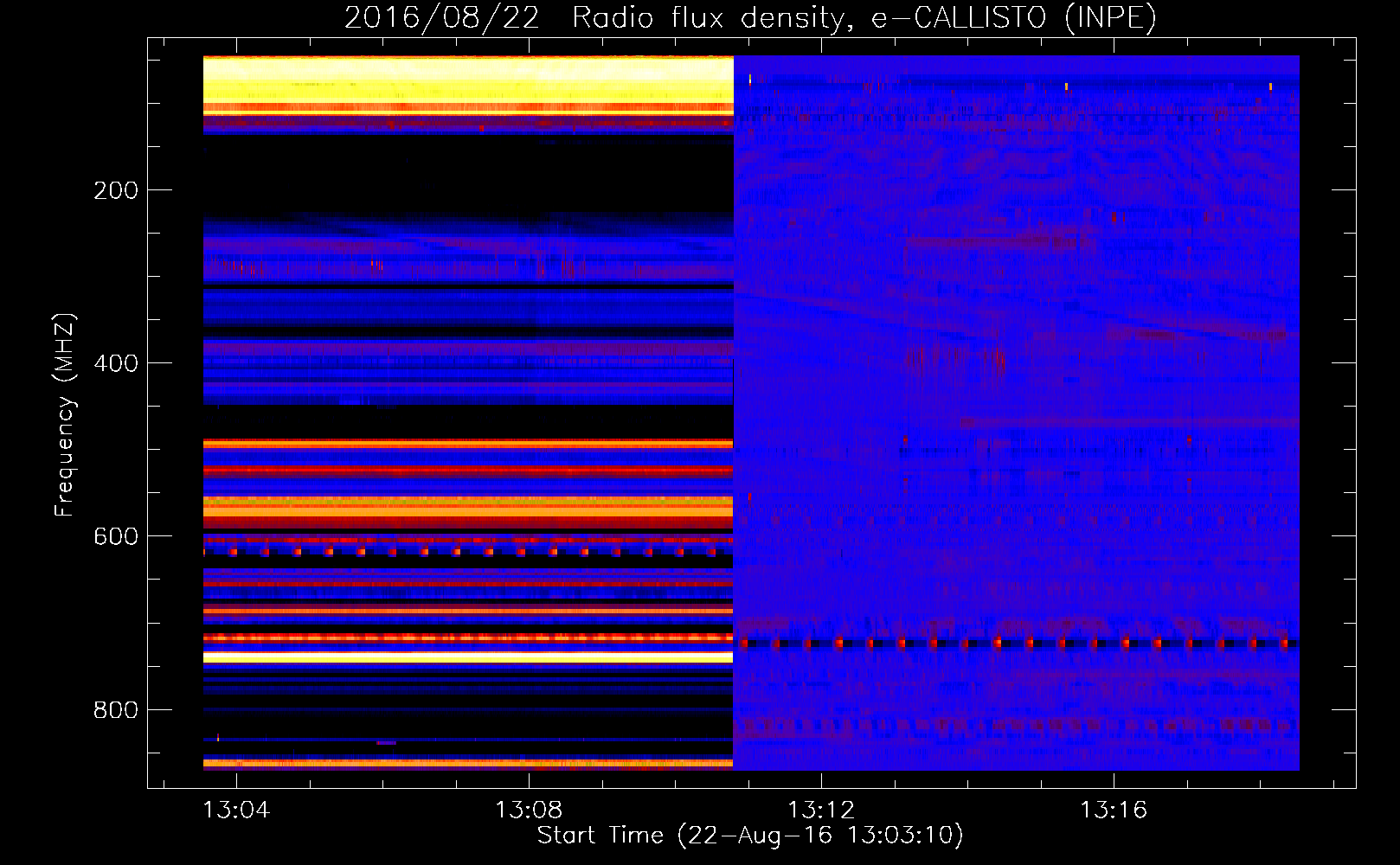
Task: Click the 'Start Time (22-Aug-16 13:03:10)' axis label
Action: pos(750,836)
